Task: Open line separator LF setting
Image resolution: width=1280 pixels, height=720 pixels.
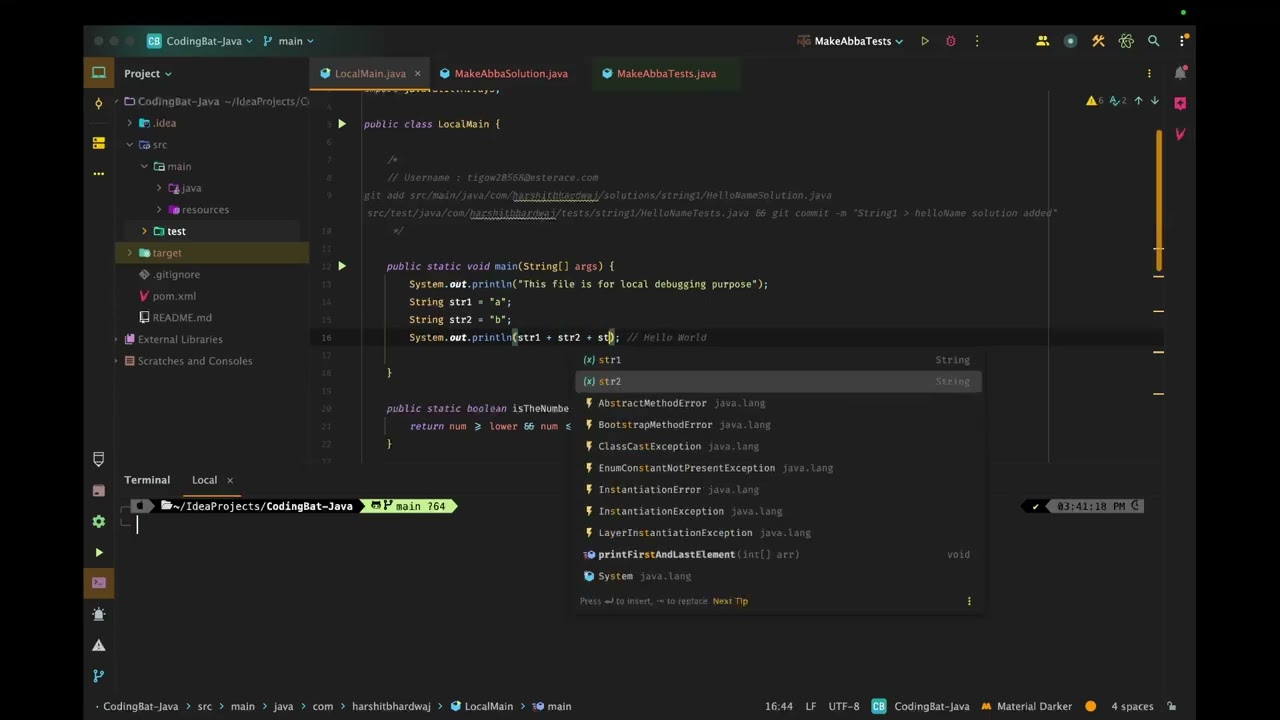Action: pyautogui.click(x=811, y=706)
